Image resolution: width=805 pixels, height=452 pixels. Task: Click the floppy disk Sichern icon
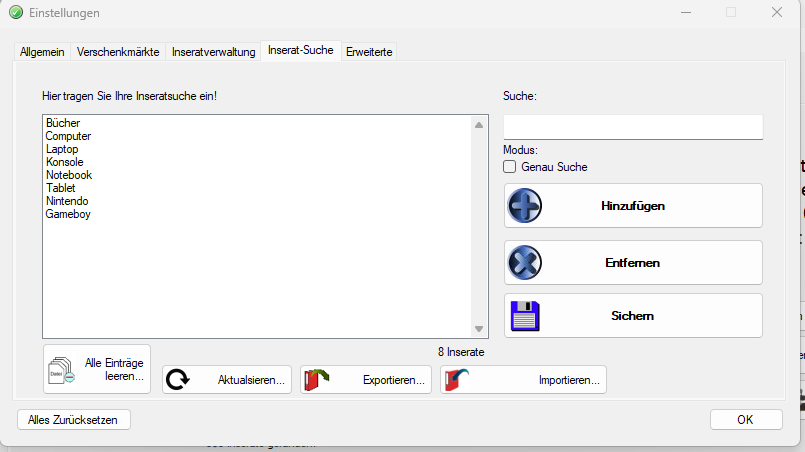pyautogui.click(x=525, y=316)
